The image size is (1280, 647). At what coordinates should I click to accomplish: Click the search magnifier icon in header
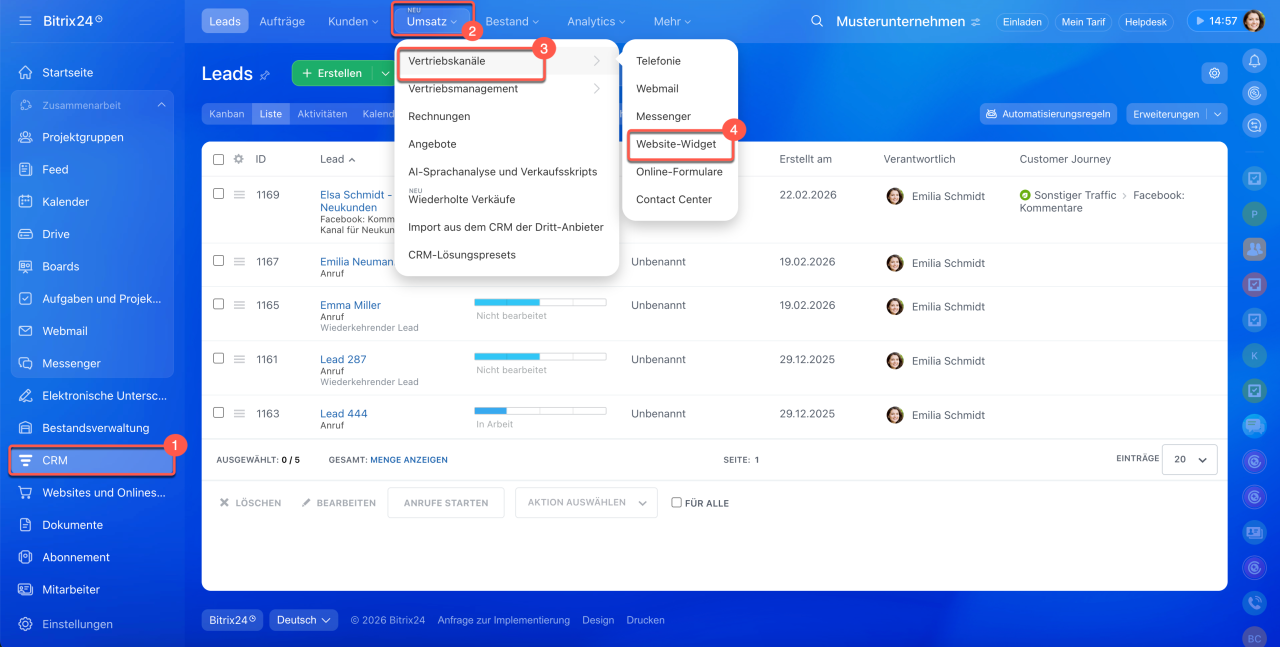click(x=817, y=21)
